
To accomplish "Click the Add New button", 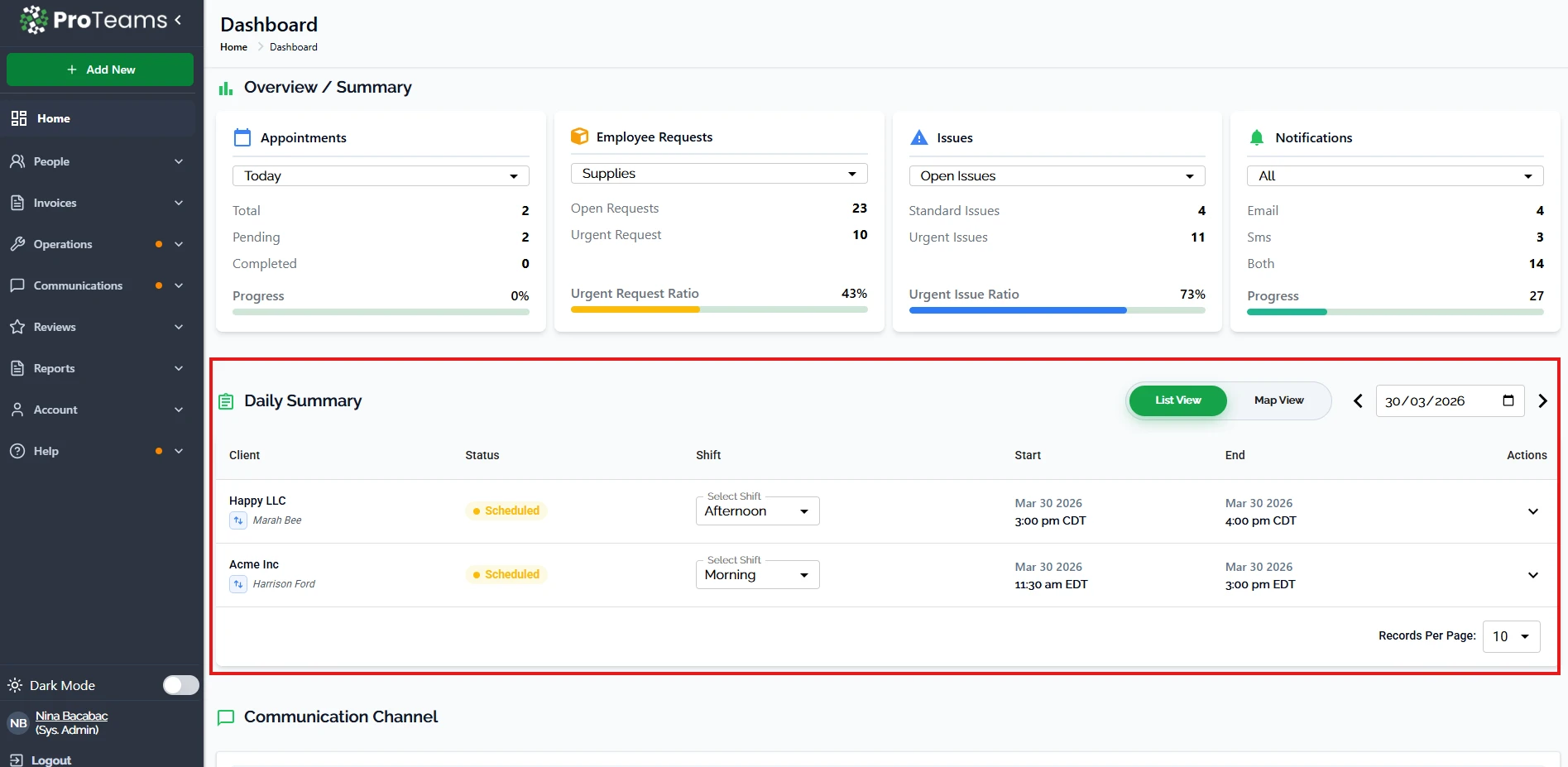I will pyautogui.click(x=100, y=70).
